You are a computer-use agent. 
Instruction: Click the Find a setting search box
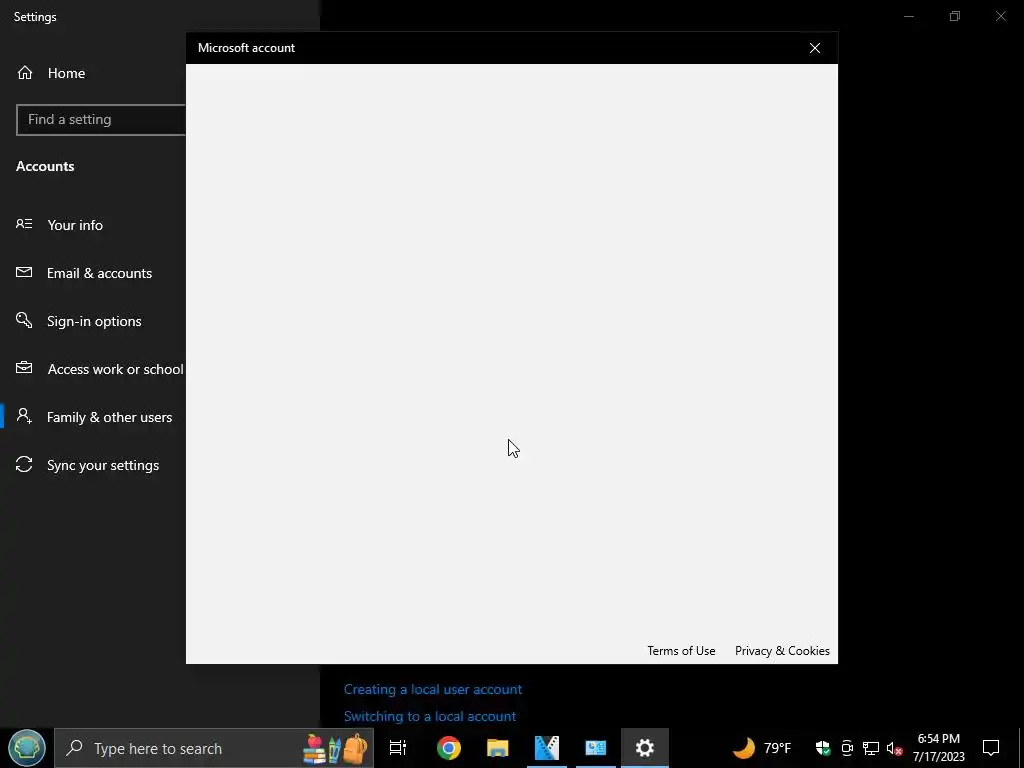(101, 120)
